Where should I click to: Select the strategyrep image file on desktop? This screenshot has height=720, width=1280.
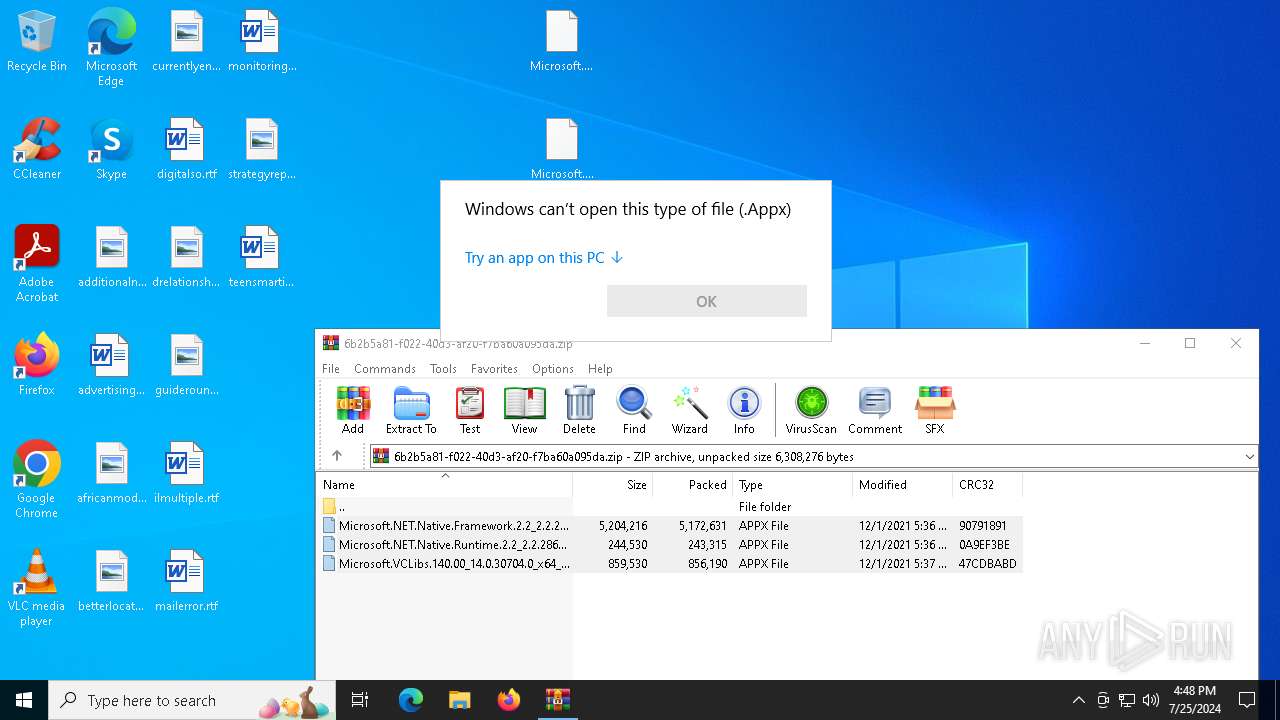click(261, 150)
